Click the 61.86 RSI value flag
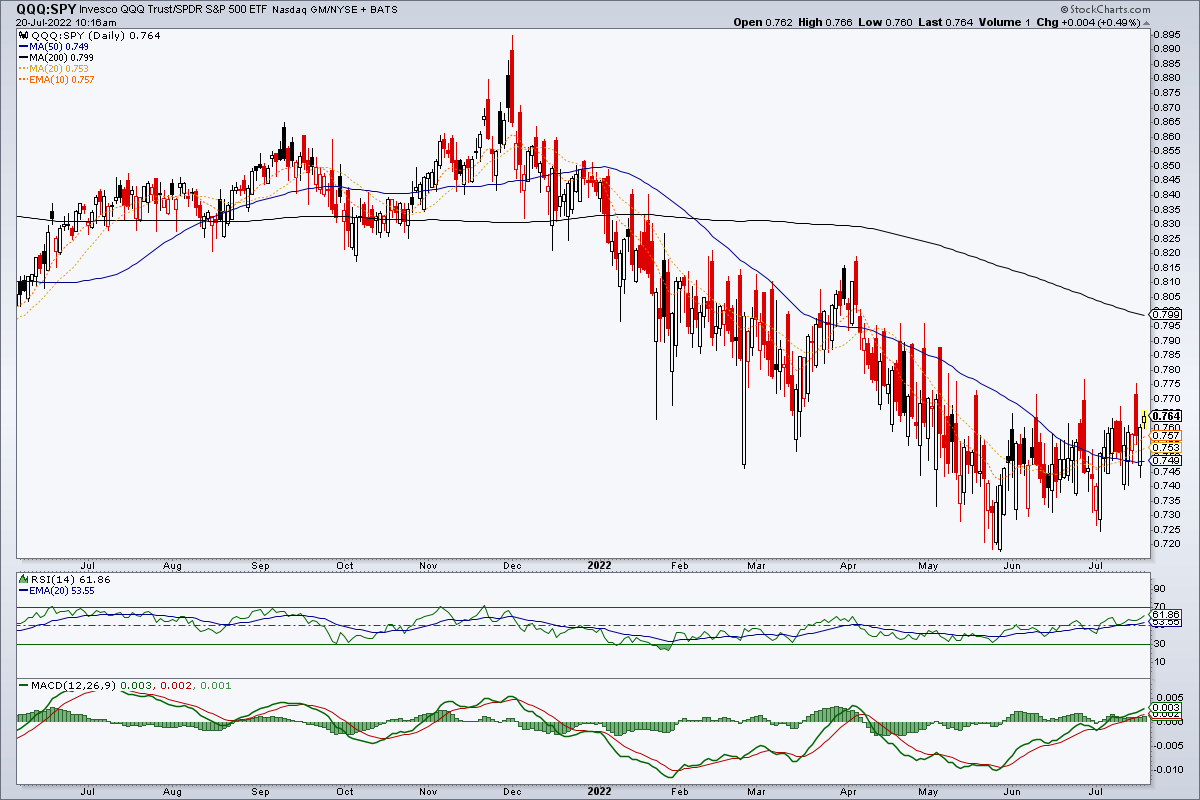The height and width of the screenshot is (800, 1200). point(1167,613)
